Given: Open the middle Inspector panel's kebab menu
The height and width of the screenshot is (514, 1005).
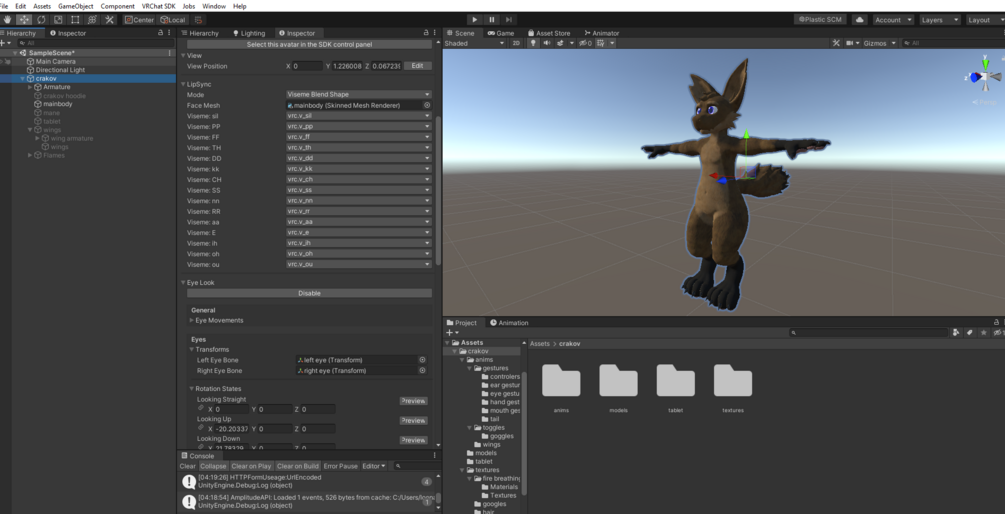Looking at the screenshot, I should tap(435, 33).
